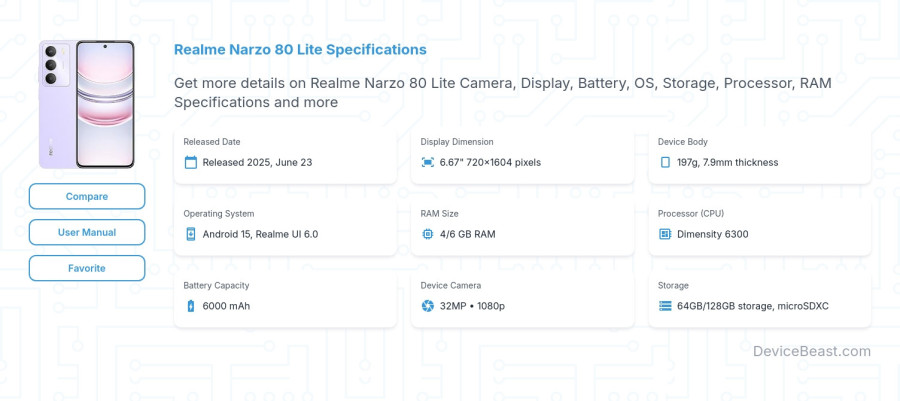Click the device body icon beside 197g

pyautogui.click(x=665, y=162)
